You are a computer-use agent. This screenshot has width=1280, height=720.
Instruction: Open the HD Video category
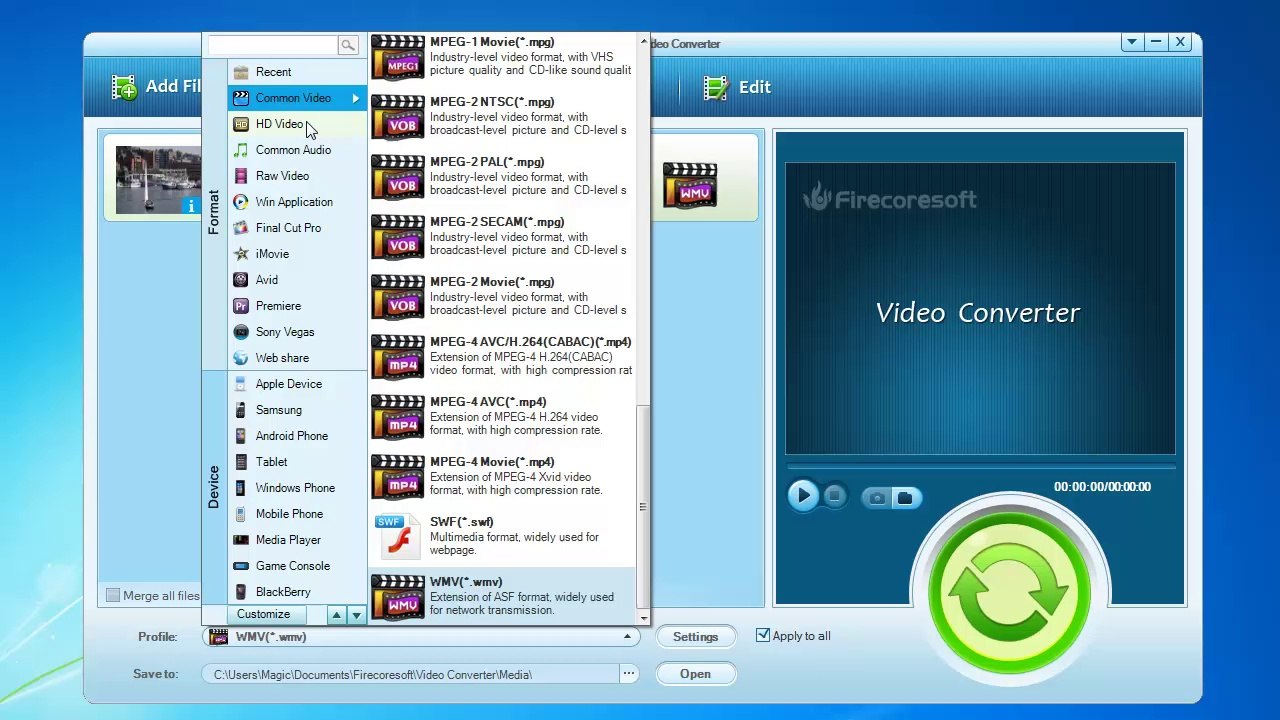[x=297, y=124]
